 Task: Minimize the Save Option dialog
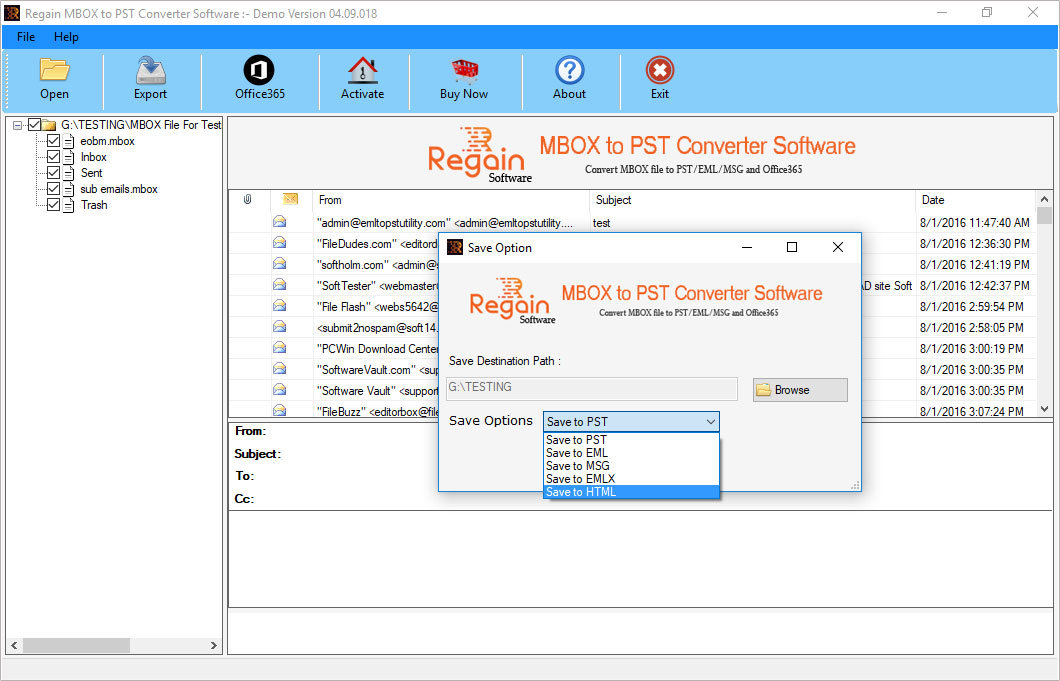[x=747, y=248]
